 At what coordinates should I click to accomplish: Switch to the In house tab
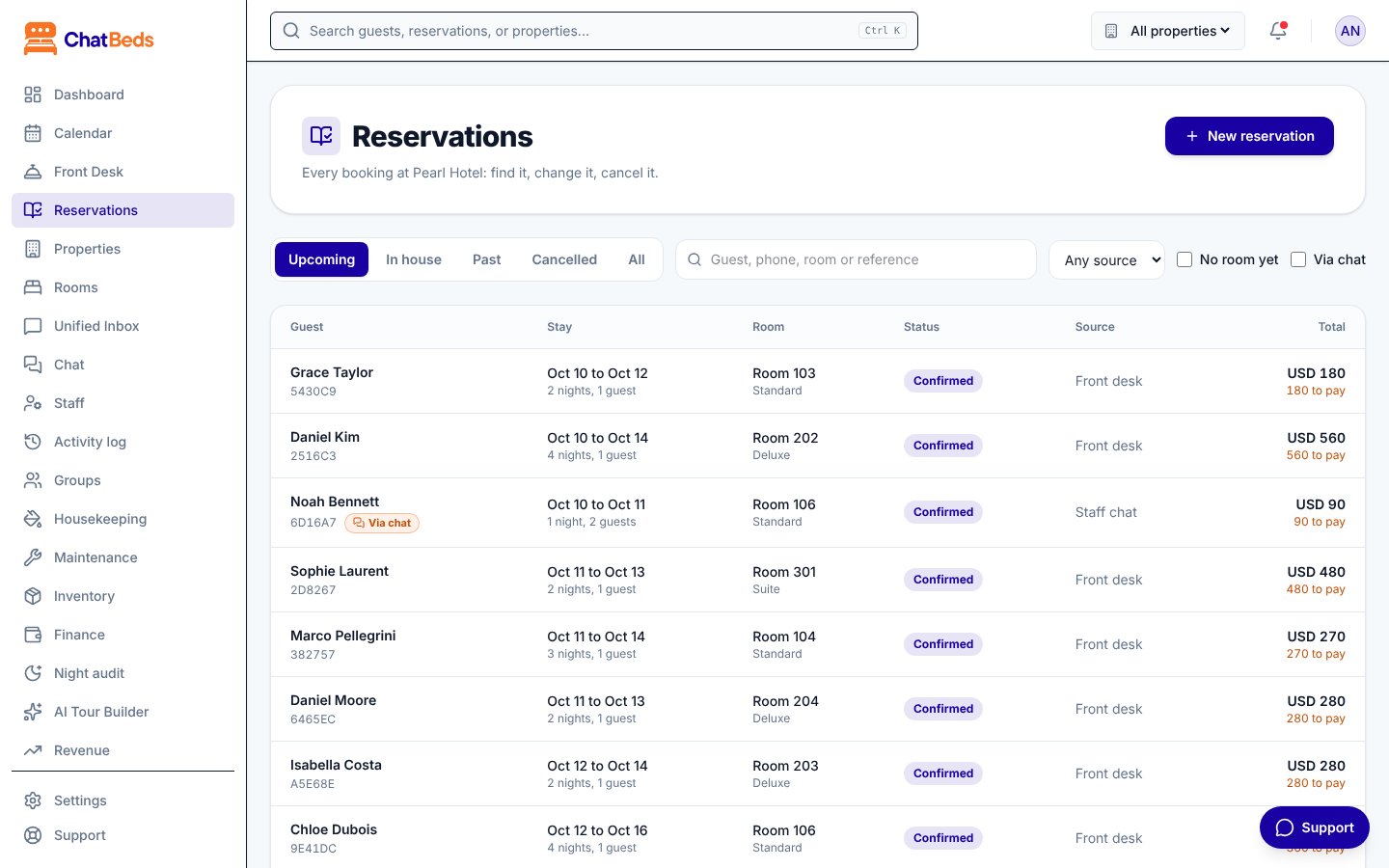point(414,259)
